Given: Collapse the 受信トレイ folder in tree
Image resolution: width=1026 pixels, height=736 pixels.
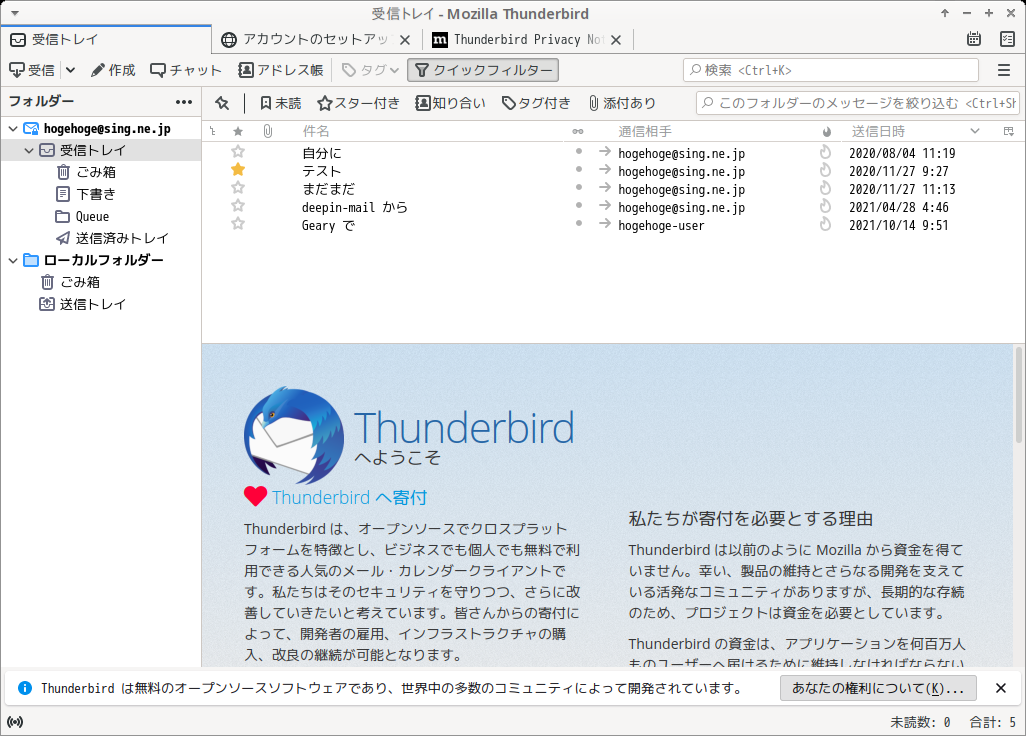Looking at the screenshot, I should tap(29, 150).
